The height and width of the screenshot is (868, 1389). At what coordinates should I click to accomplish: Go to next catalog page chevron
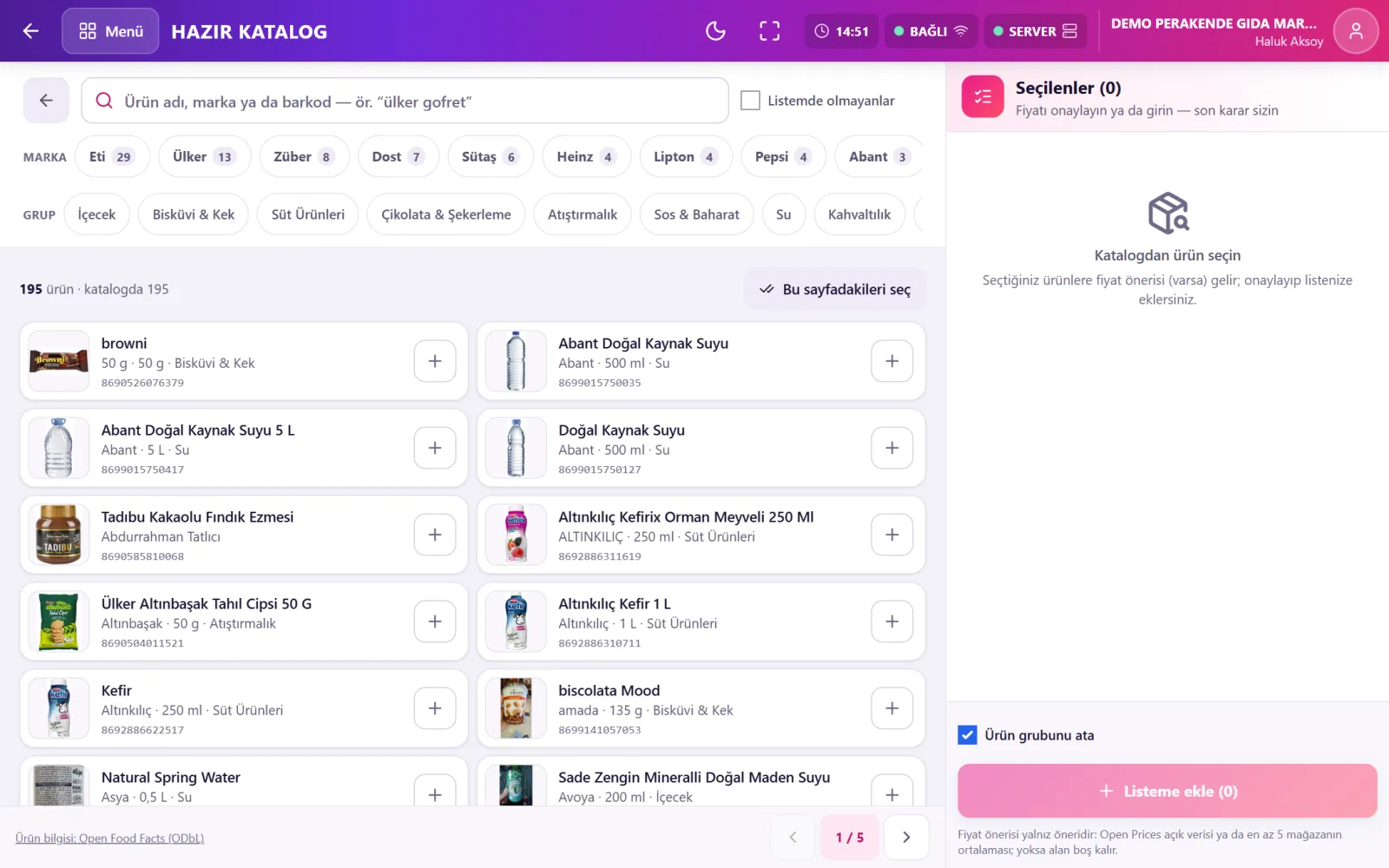[x=906, y=838]
